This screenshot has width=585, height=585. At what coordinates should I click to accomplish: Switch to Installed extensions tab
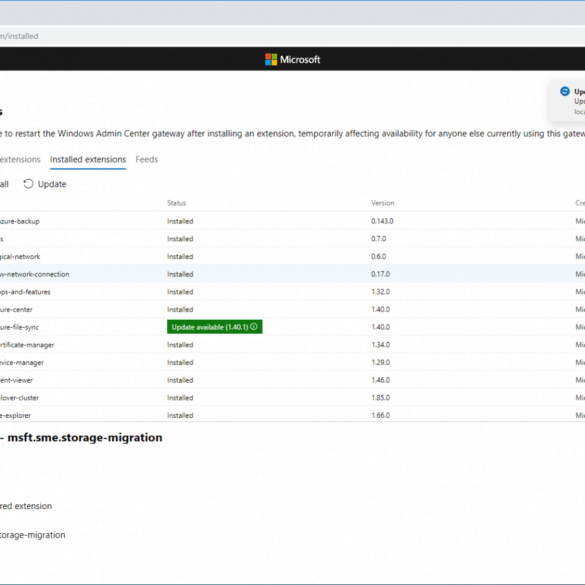coord(88,160)
